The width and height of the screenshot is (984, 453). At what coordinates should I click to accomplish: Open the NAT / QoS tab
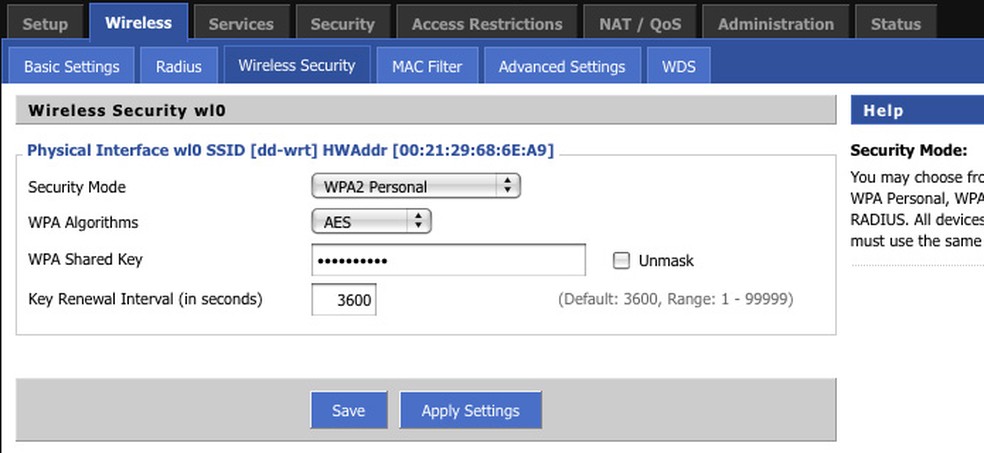[640, 24]
